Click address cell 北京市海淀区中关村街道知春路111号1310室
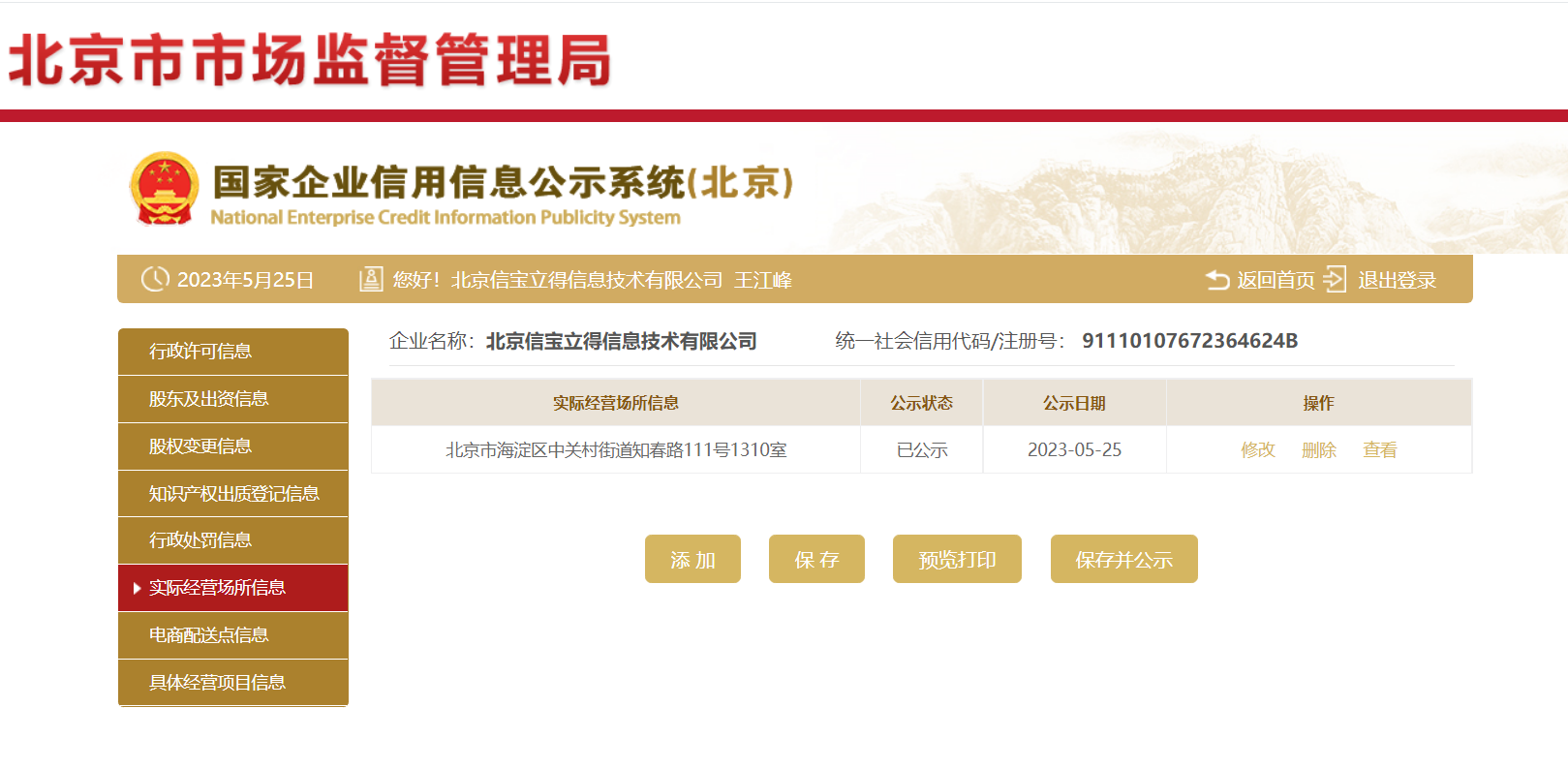The image size is (1568, 769). pyautogui.click(x=616, y=449)
